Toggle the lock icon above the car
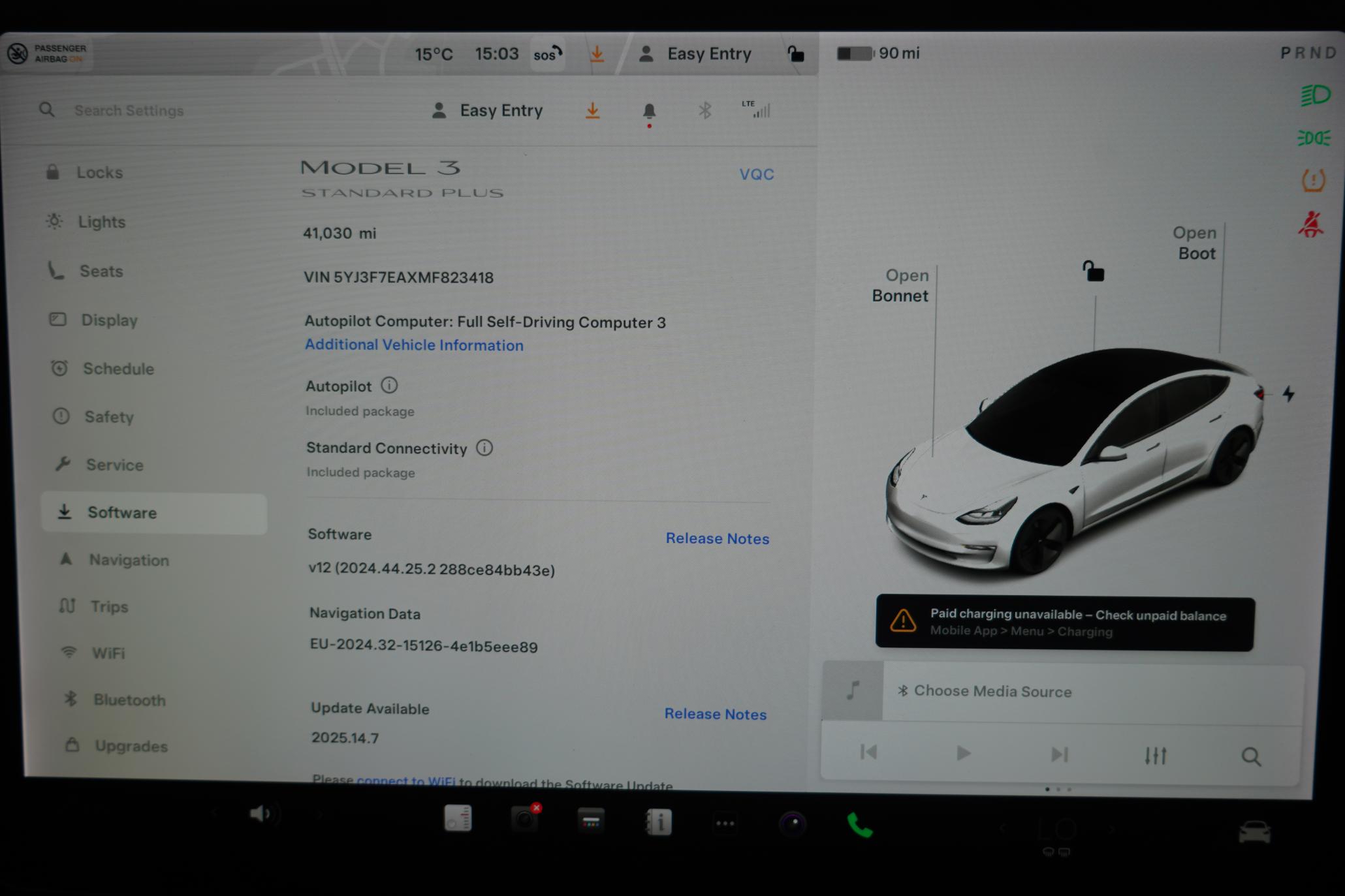The image size is (1345, 896). pyautogui.click(x=1094, y=271)
